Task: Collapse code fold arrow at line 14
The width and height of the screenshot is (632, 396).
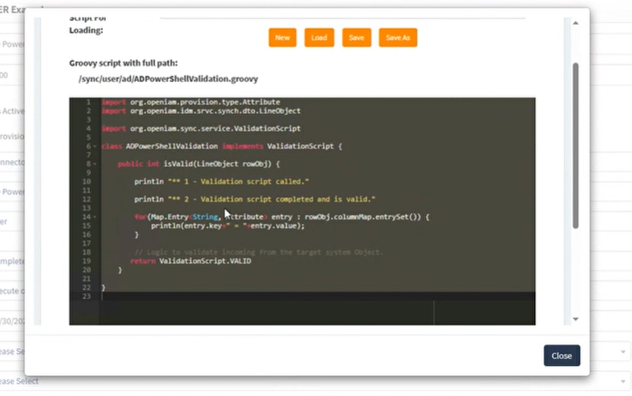Action: click(x=95, y=217)
